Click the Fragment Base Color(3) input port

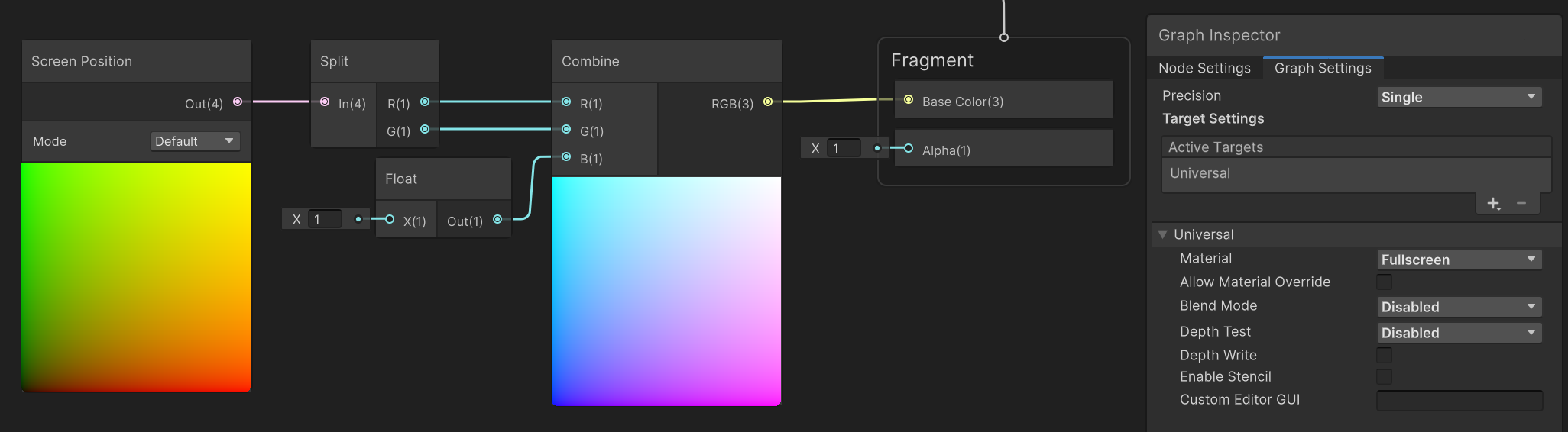tap(909, 100)
